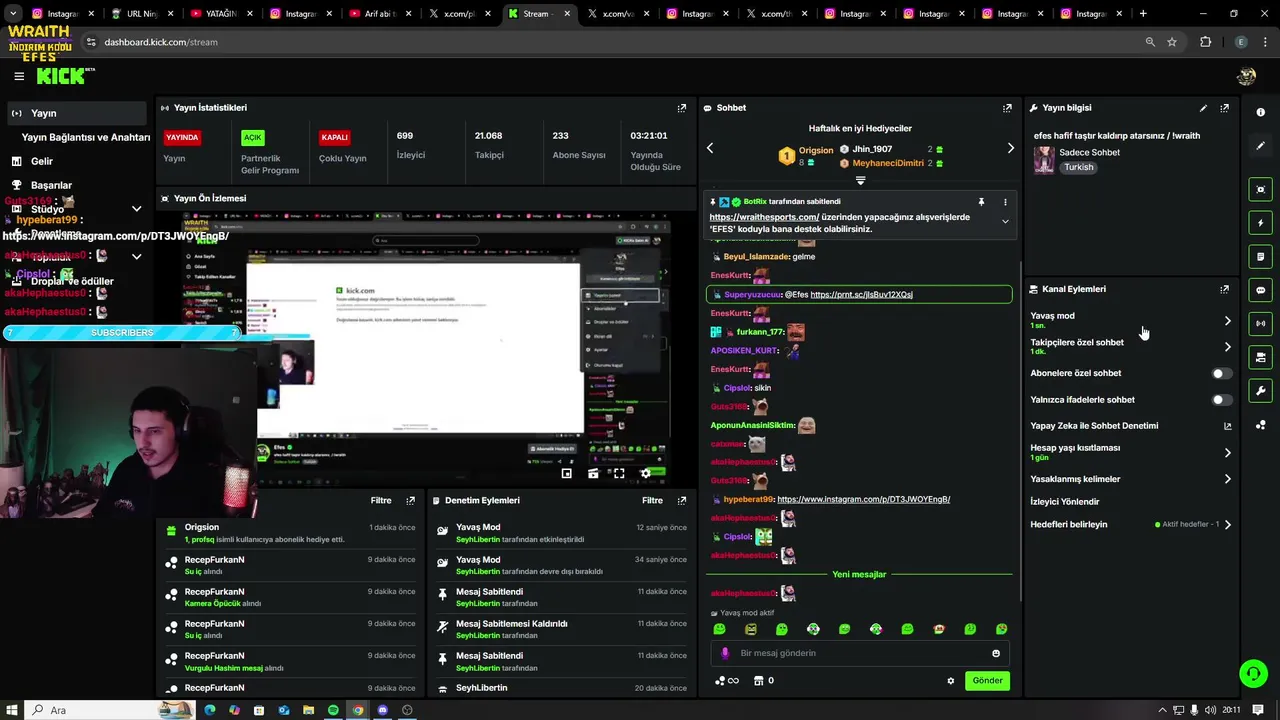
Task: Click the broadcast signal sidebar icon
Action: [1260, 323]
